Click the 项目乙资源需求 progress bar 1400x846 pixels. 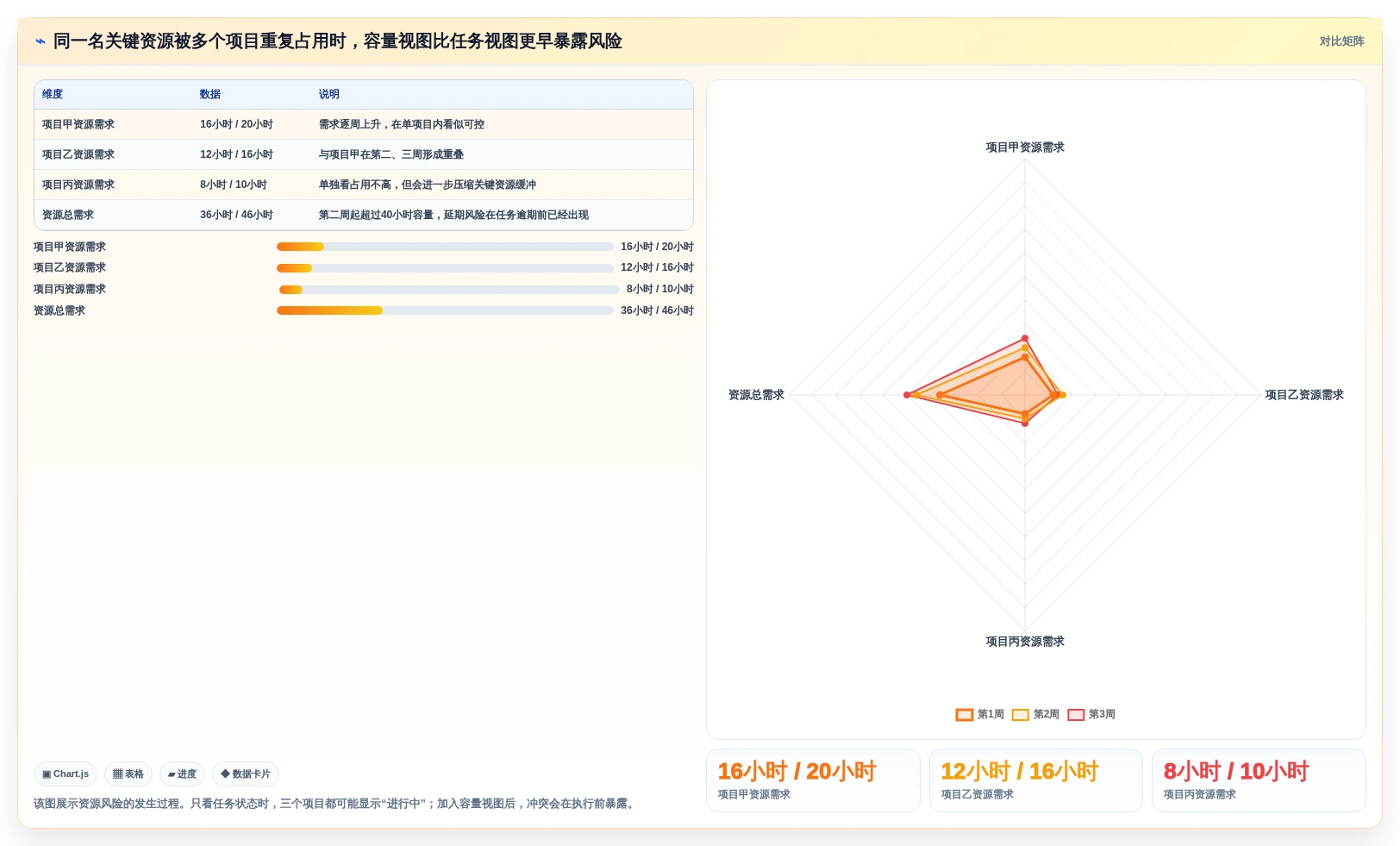445,268
